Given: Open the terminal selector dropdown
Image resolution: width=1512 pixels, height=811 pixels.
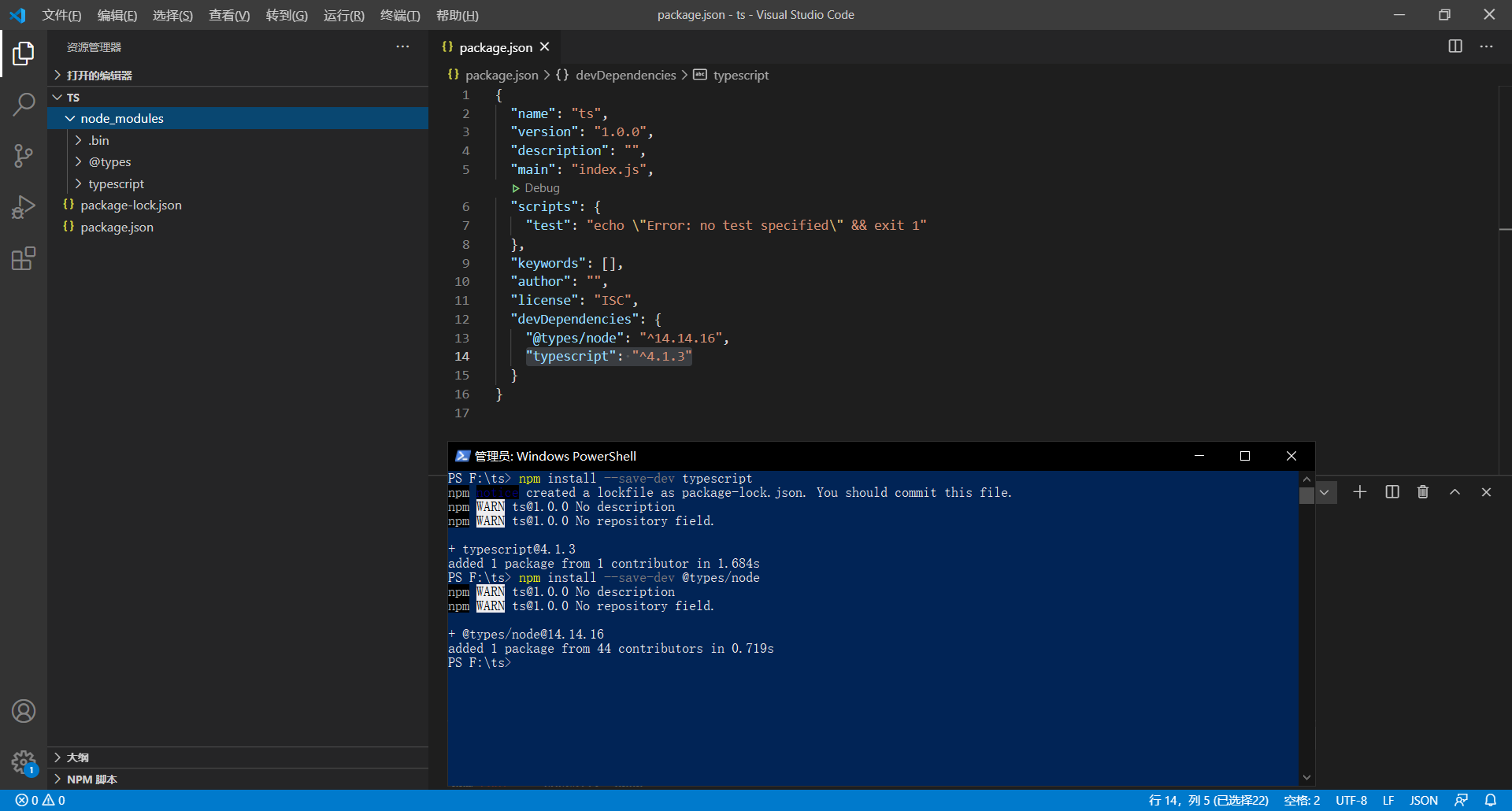Looking at the screenshot, I should pos(1325,492).
